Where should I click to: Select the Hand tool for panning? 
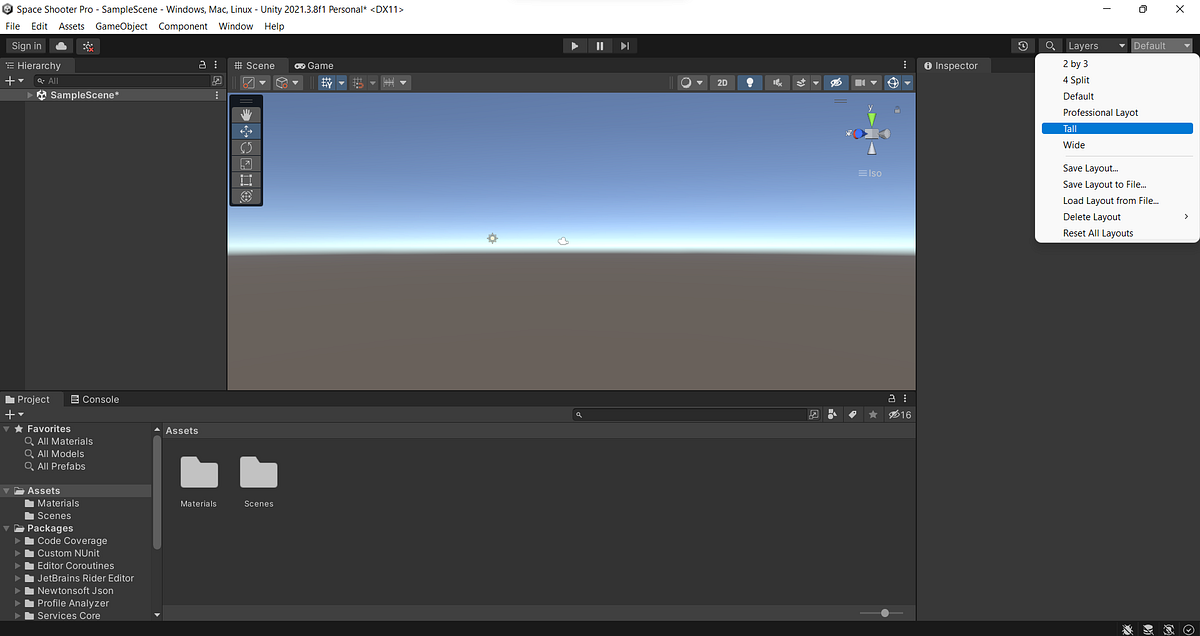click(246, 113)
